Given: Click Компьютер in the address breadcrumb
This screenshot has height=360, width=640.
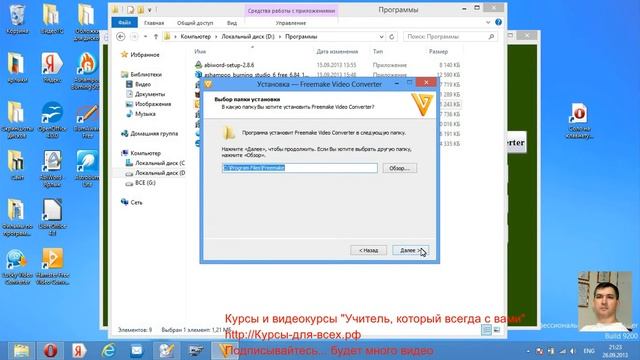Looking at the screenshot, I should pyautogui.click(x=196, y=36).
